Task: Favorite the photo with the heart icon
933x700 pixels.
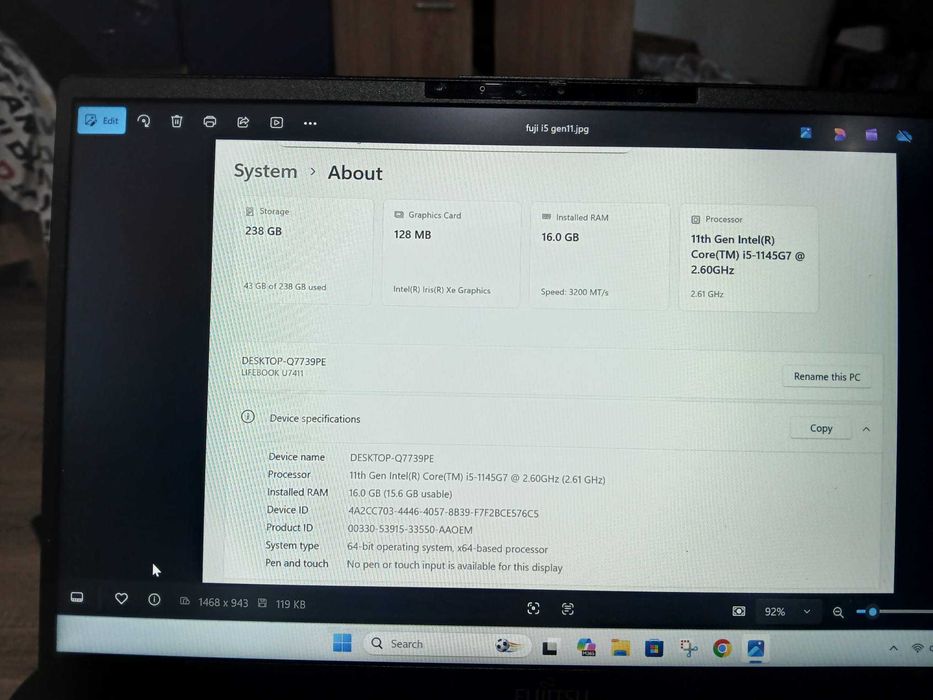Action: click(x=121, y=598)
